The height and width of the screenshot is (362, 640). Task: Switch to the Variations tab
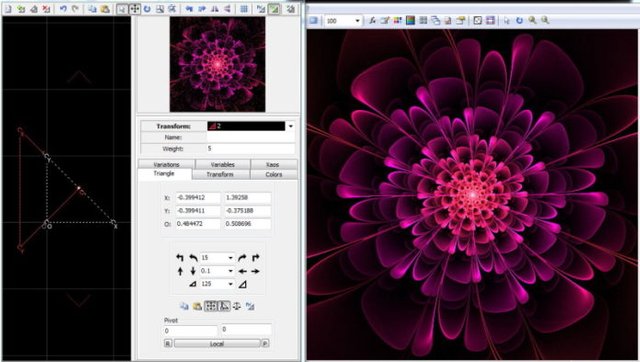click(167, 164)
